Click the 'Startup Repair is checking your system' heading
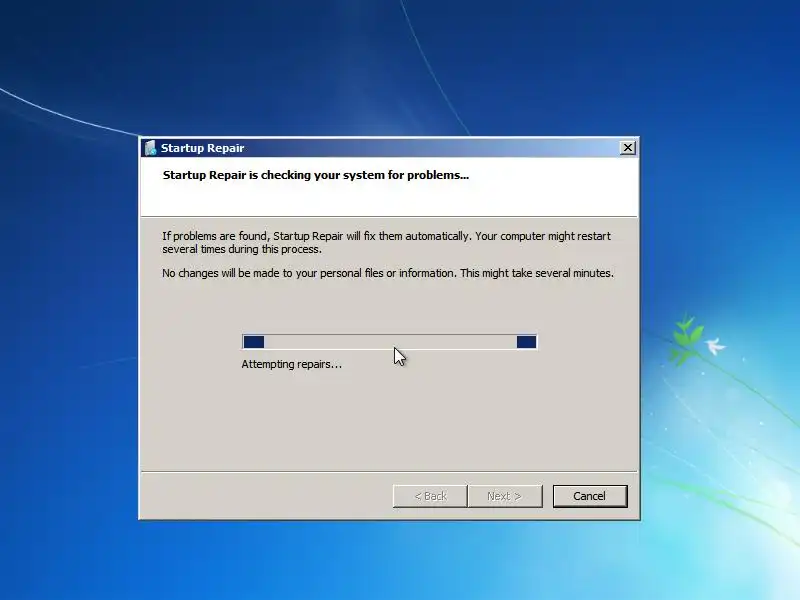 316,175
